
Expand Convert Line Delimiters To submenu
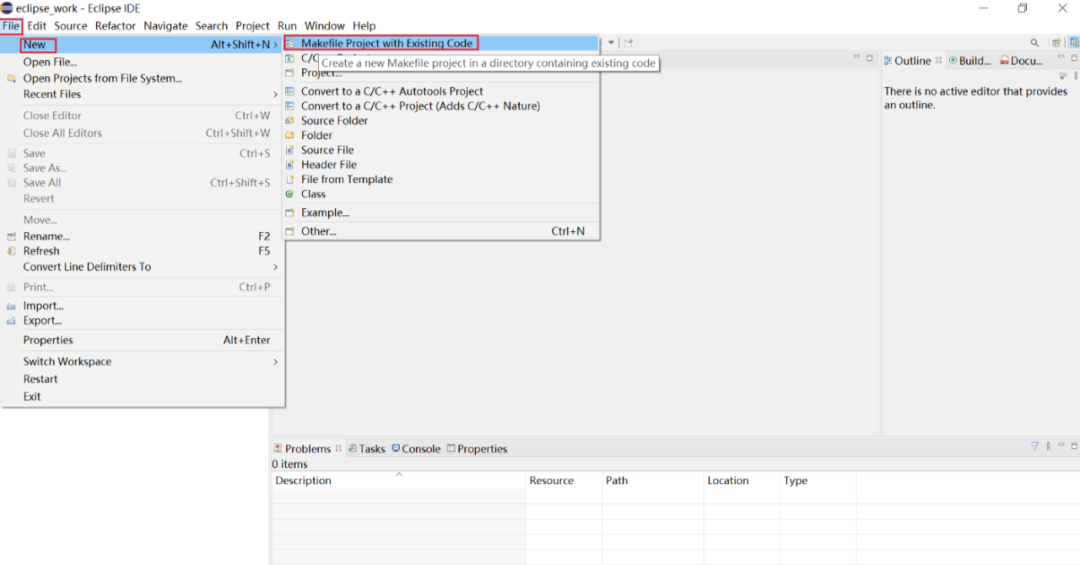point(276,267)
